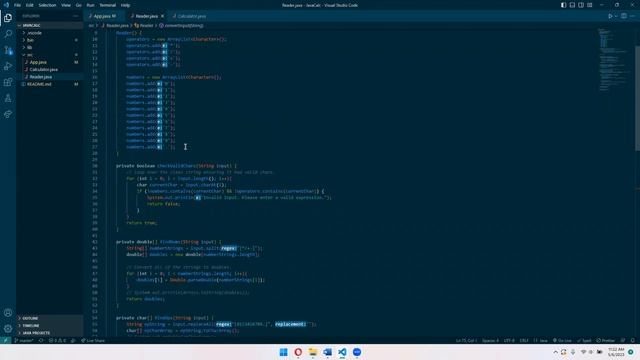This screenshot has width=640, height=360.
Task: Open the run dropdown arrow beside Run button
Action: click(x=616, y=16)
